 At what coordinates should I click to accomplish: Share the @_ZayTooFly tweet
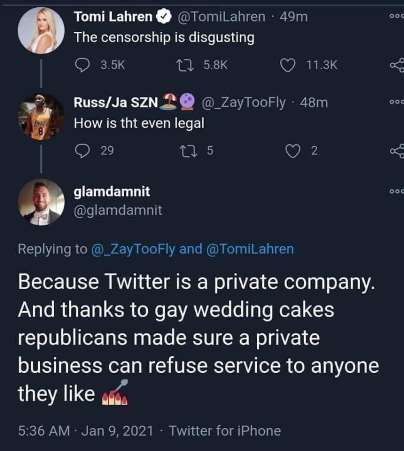coord(397,151)
